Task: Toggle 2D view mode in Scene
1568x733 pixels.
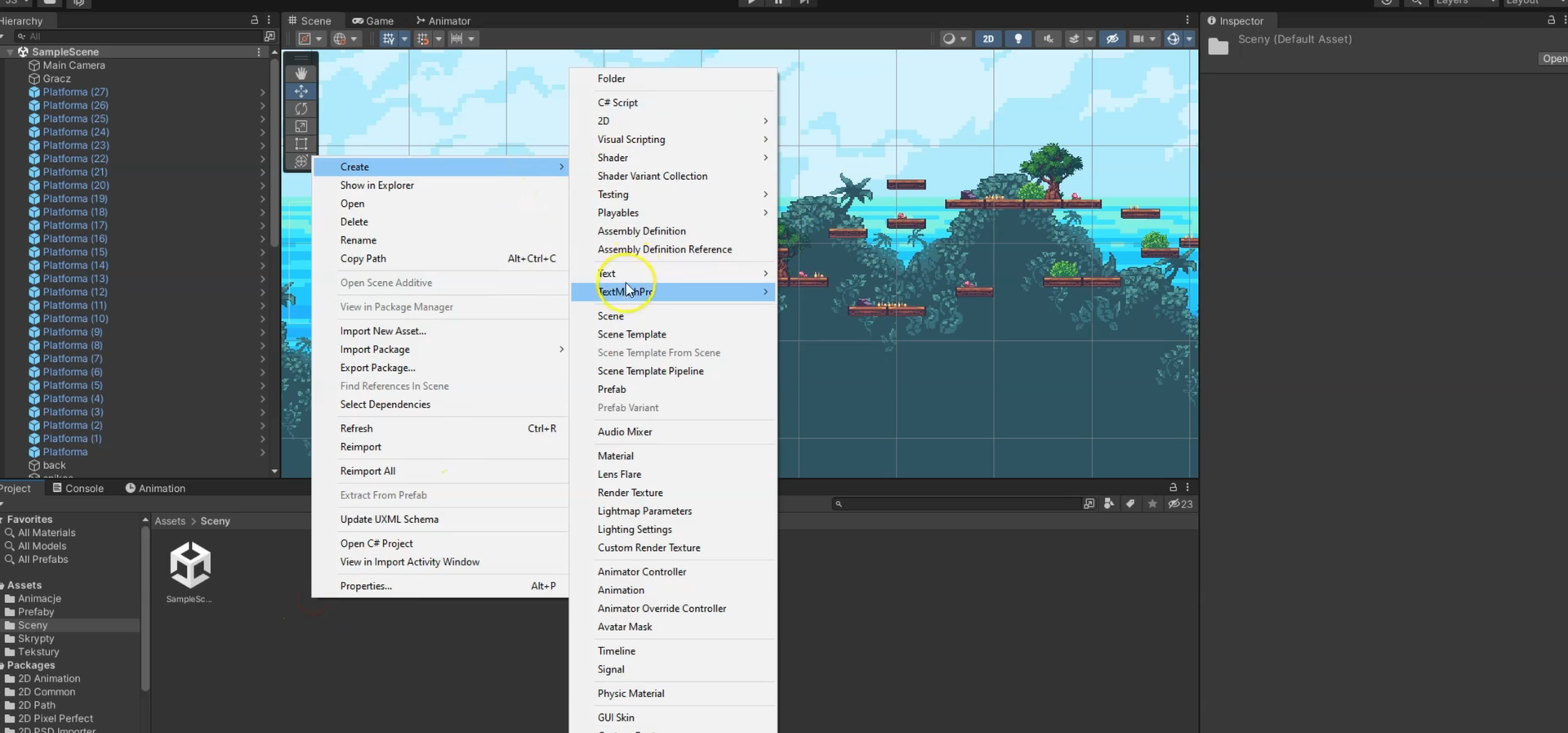Action: [x=988, y=38]
